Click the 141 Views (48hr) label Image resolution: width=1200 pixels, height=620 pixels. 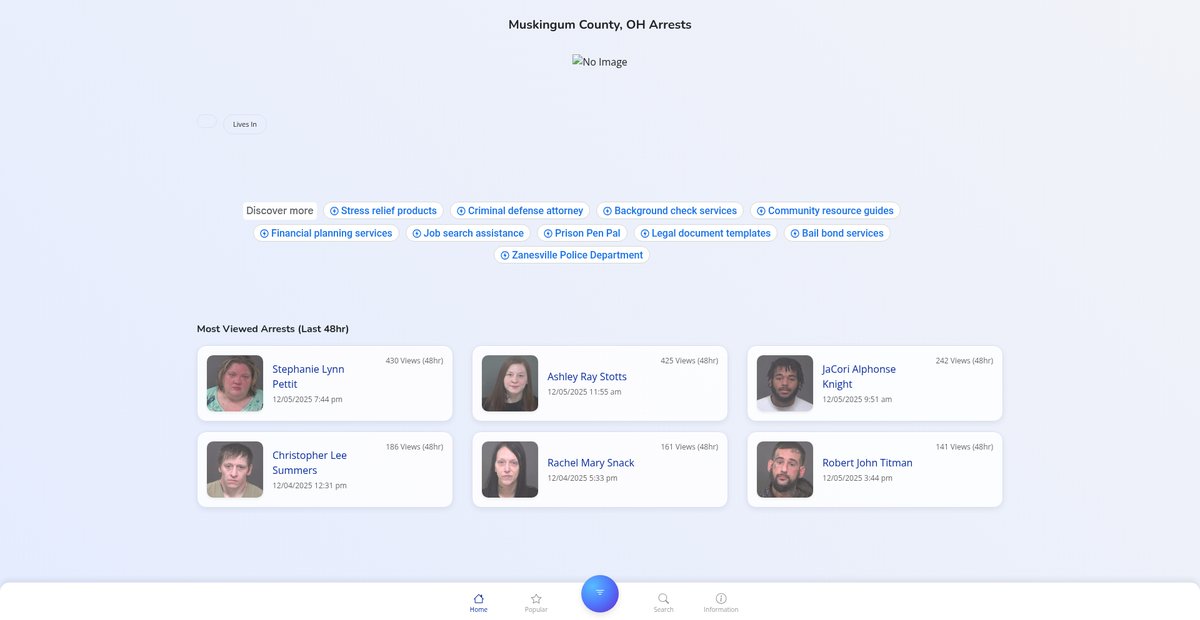click(x=964, y=447)
